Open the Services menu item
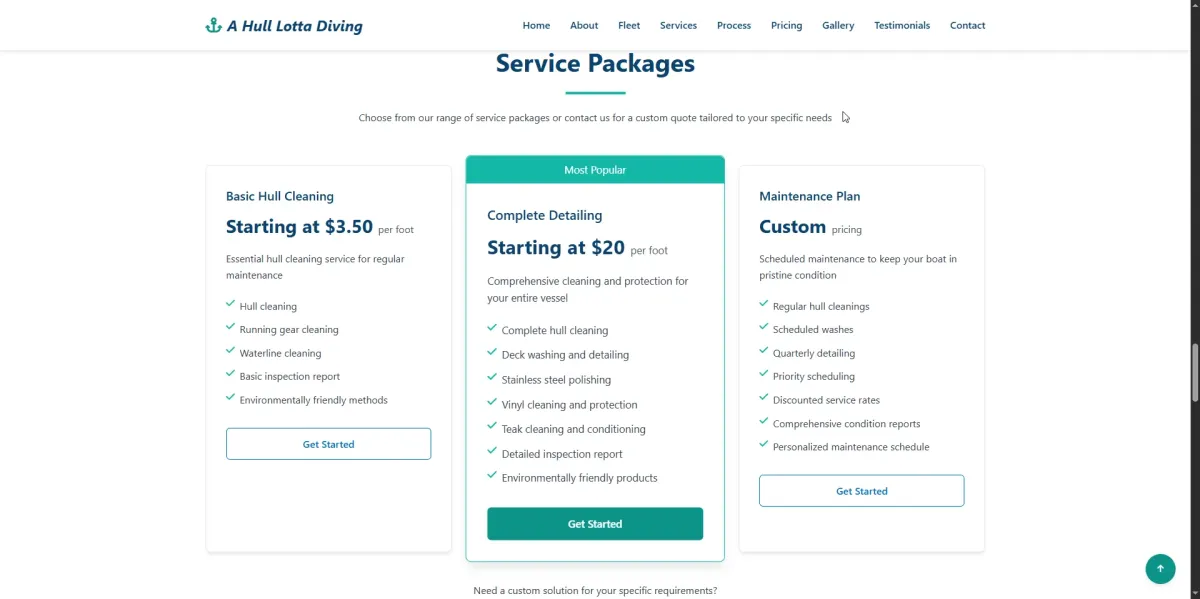1200x599 pixels. [678, 26]
